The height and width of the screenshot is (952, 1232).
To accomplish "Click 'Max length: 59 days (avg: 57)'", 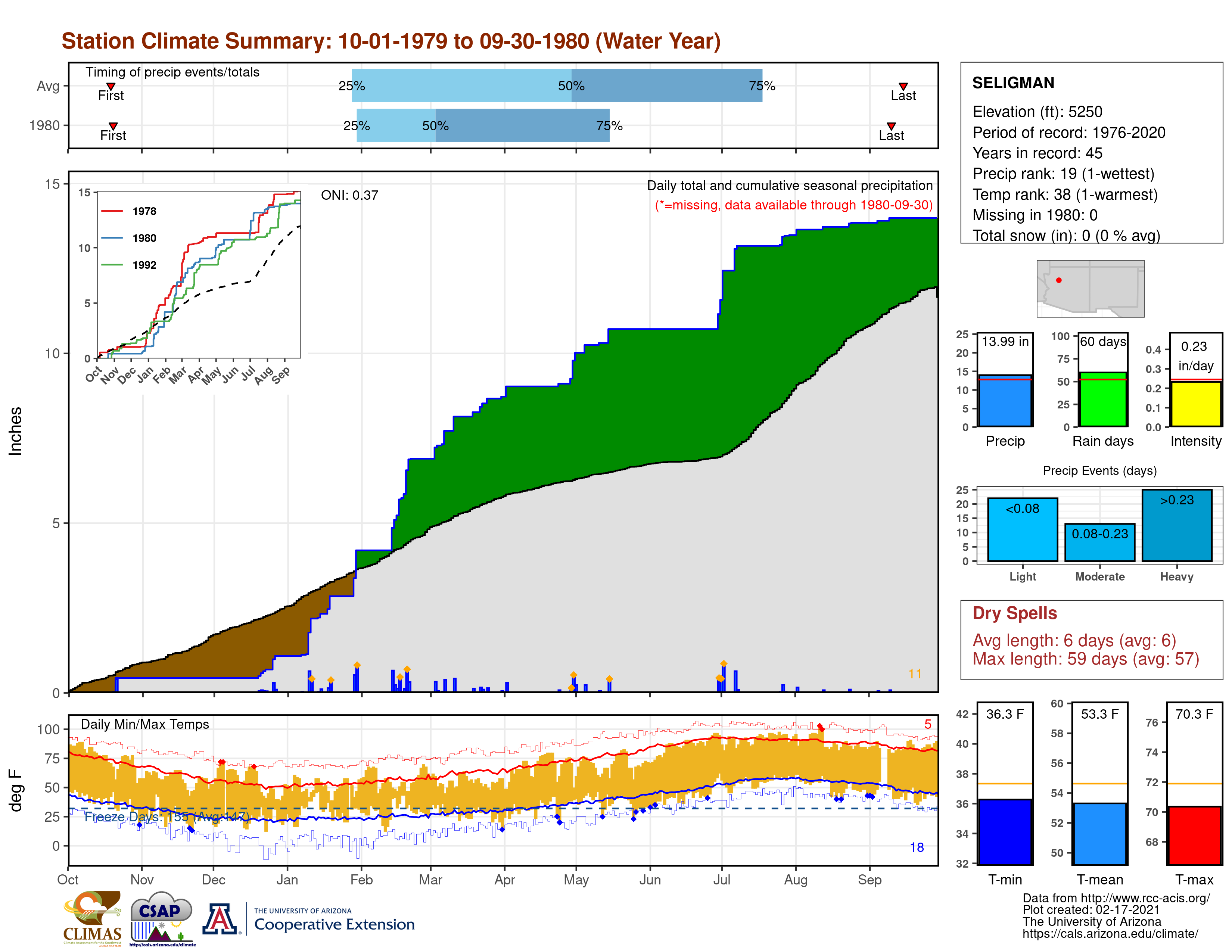I will 1085,659.
